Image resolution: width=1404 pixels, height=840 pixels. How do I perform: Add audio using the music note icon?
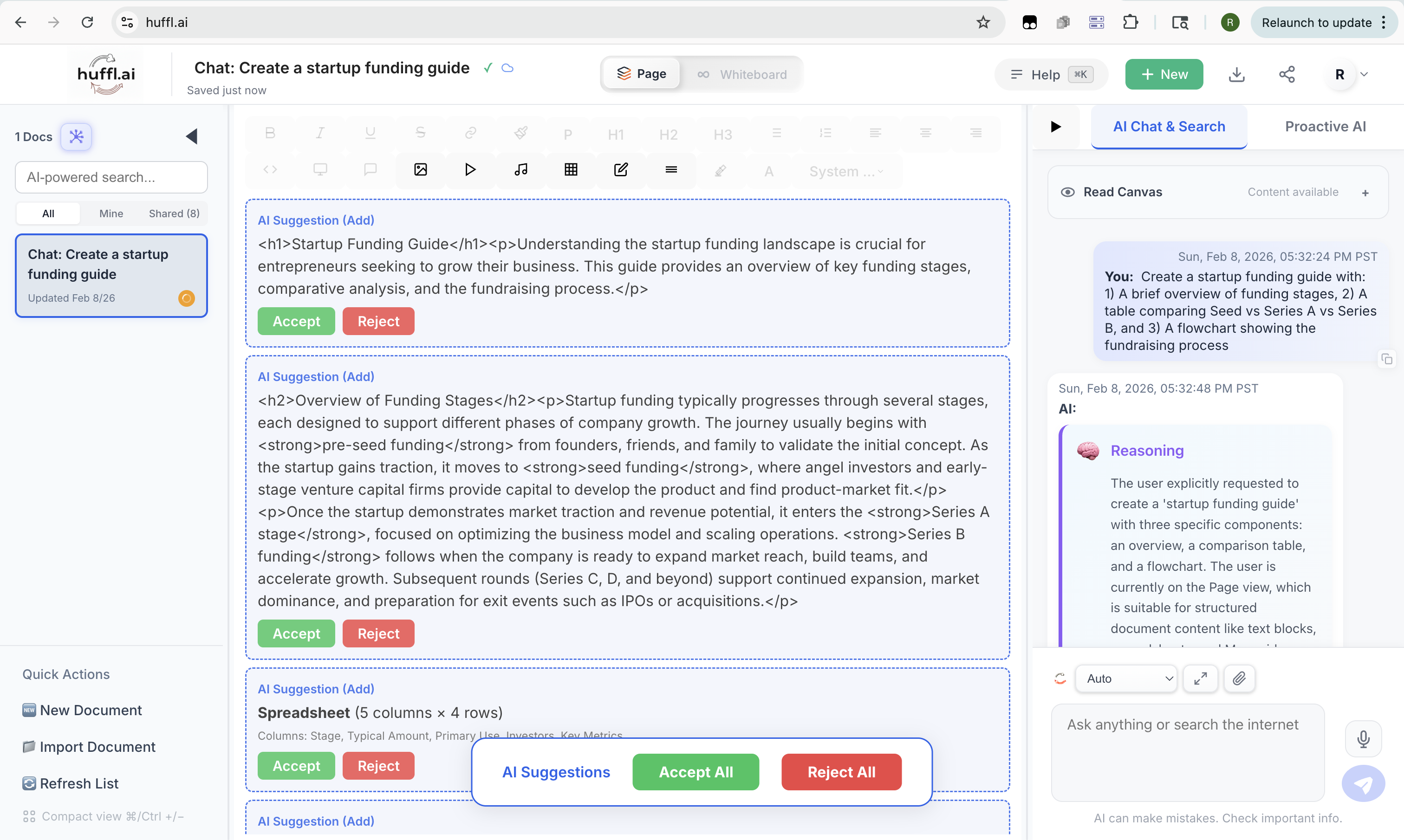coord(521,170)
